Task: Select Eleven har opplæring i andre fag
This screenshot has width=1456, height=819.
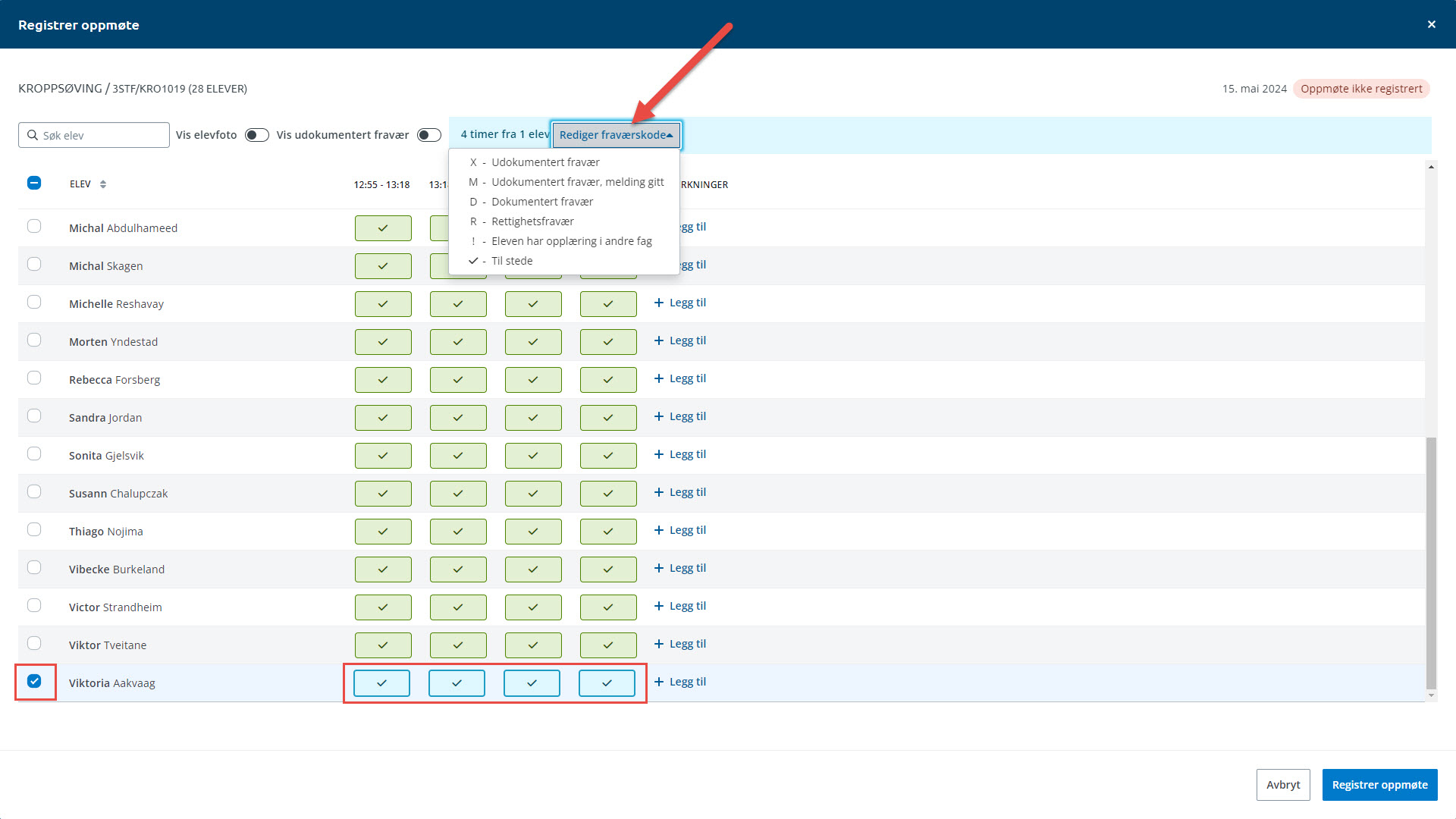Action: click(x=564, y=241)
